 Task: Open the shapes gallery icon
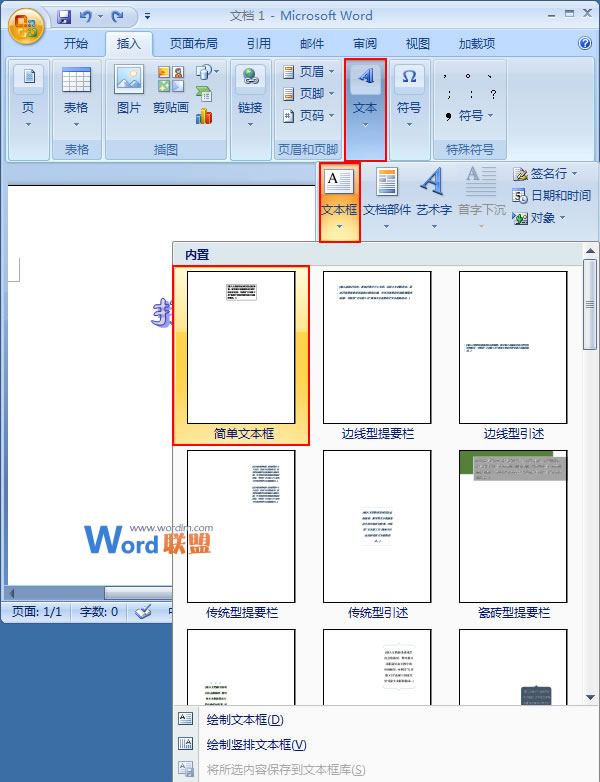click(206, 72)
